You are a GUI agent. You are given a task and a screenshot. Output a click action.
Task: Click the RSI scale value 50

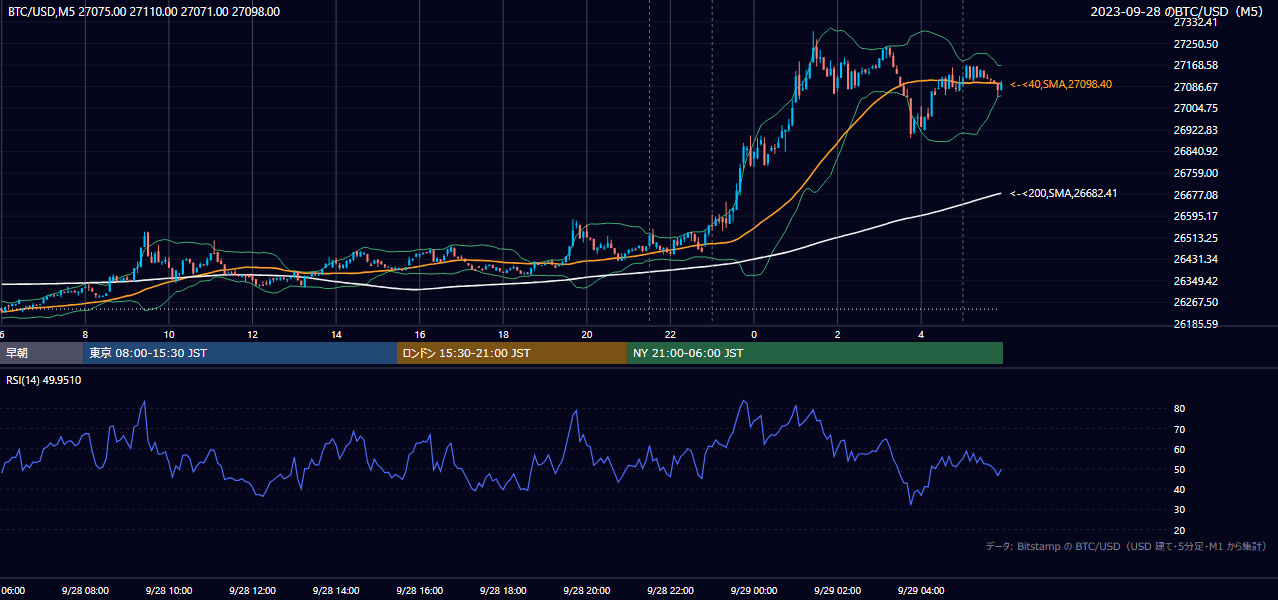pyautogui.click(x=1179, y=469)
